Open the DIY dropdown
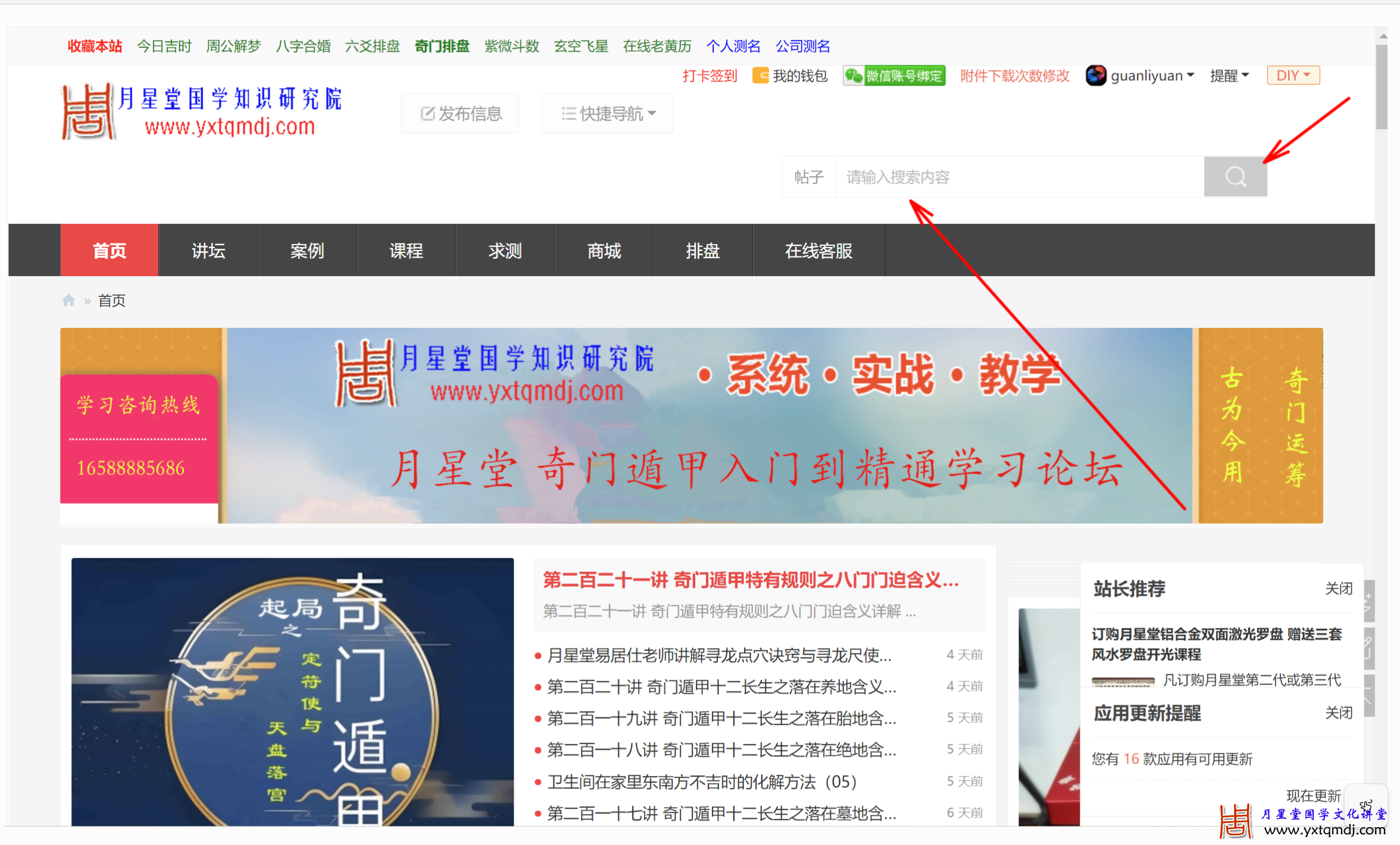 tap(1293, 76)
